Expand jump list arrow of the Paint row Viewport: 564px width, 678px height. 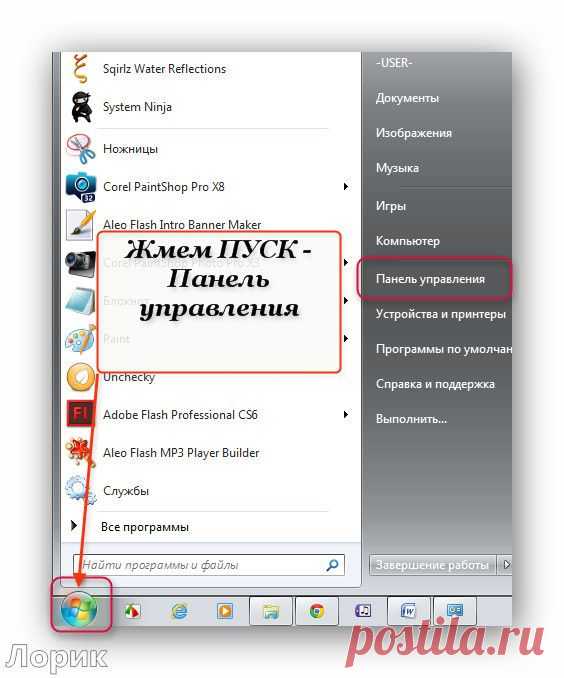tap(346, 339)
